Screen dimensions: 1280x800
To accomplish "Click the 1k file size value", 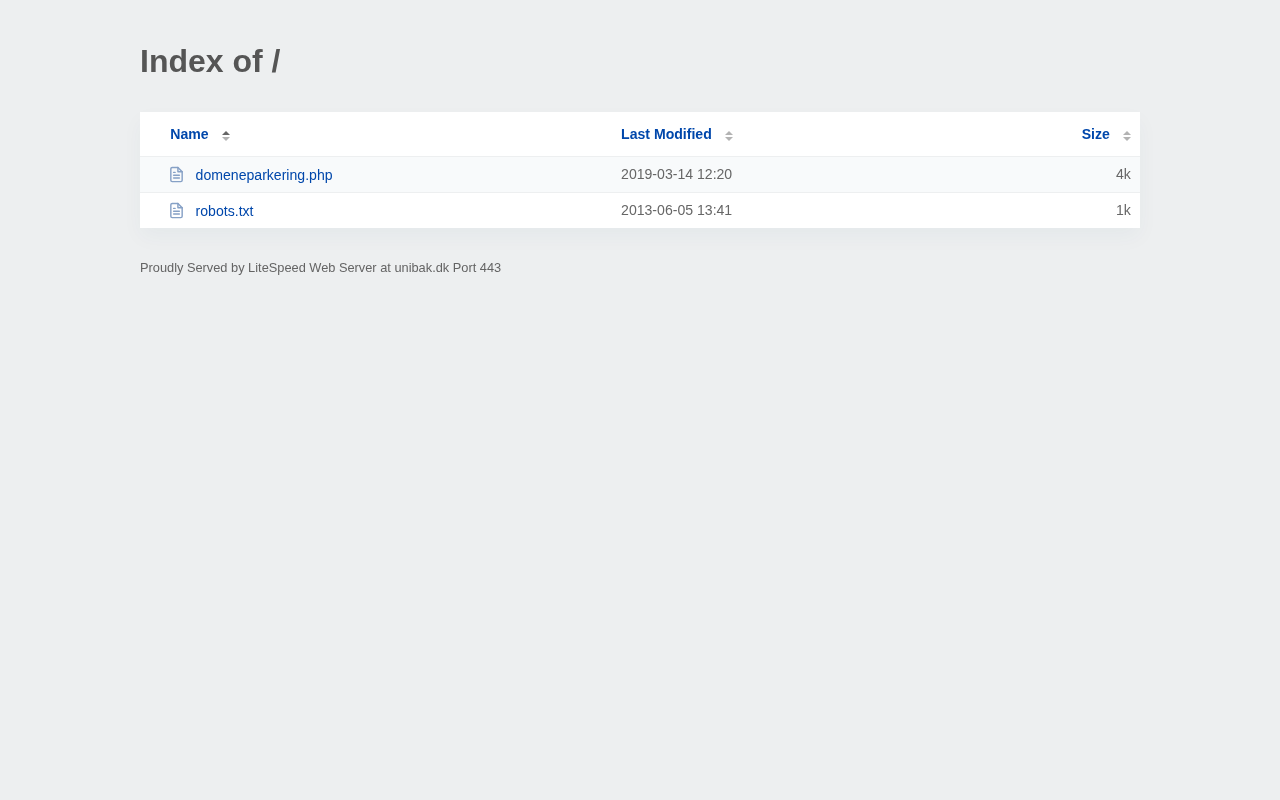I will click(x=1123, y=210).
